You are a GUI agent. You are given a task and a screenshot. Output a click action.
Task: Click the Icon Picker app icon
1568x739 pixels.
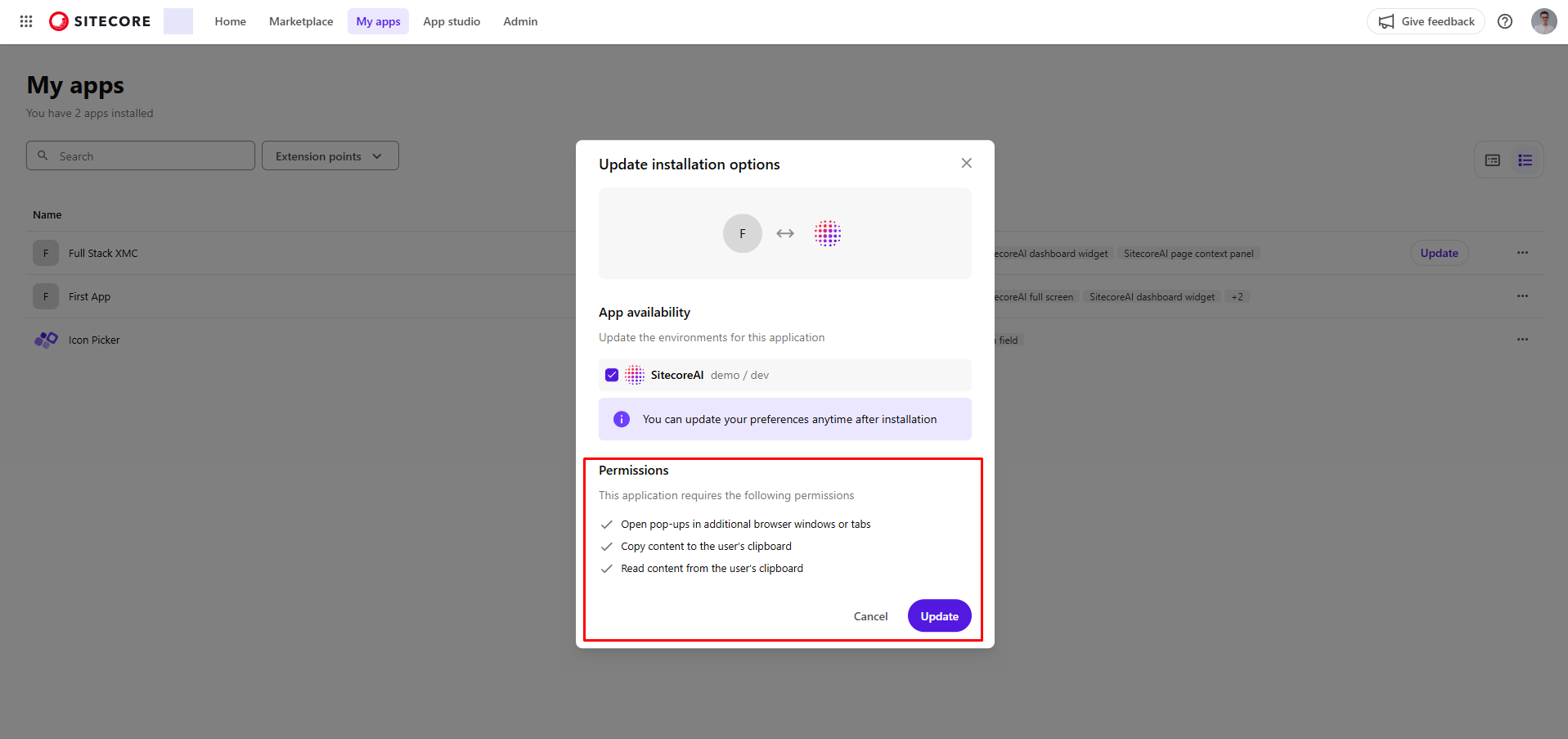pos(45,340)
